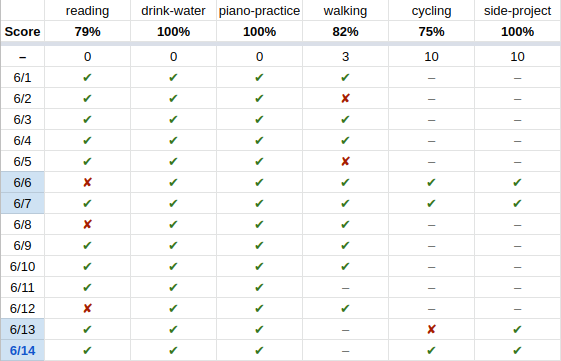Select the 6/14 date row label

coord(23,350)
